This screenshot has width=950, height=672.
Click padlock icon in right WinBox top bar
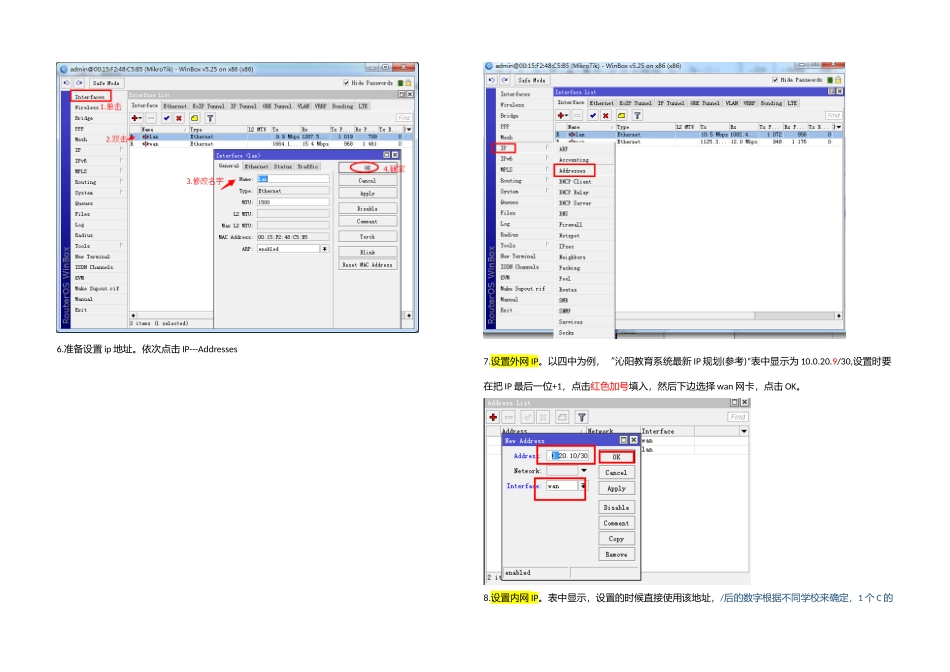[838, 80]
